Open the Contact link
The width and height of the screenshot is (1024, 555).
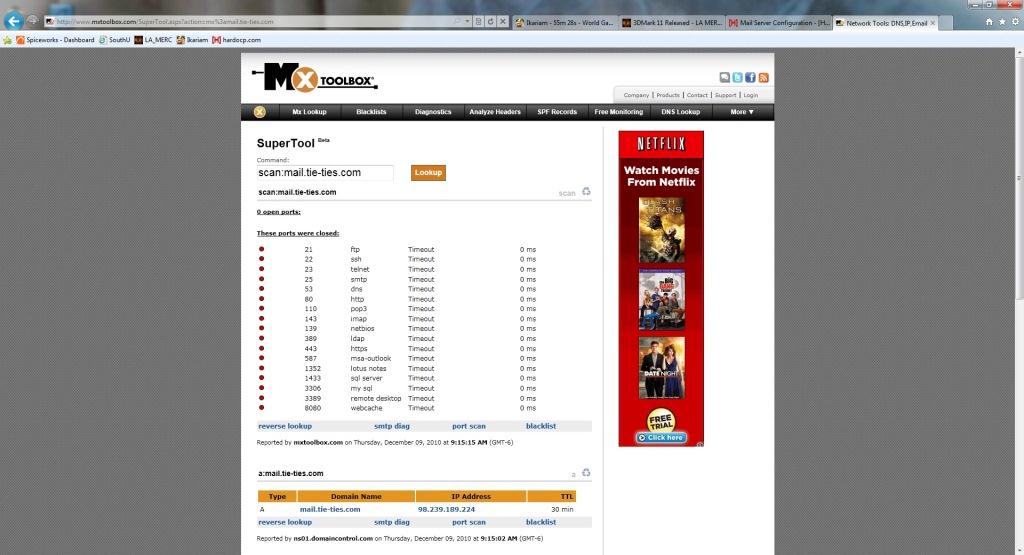click(697, 95)
